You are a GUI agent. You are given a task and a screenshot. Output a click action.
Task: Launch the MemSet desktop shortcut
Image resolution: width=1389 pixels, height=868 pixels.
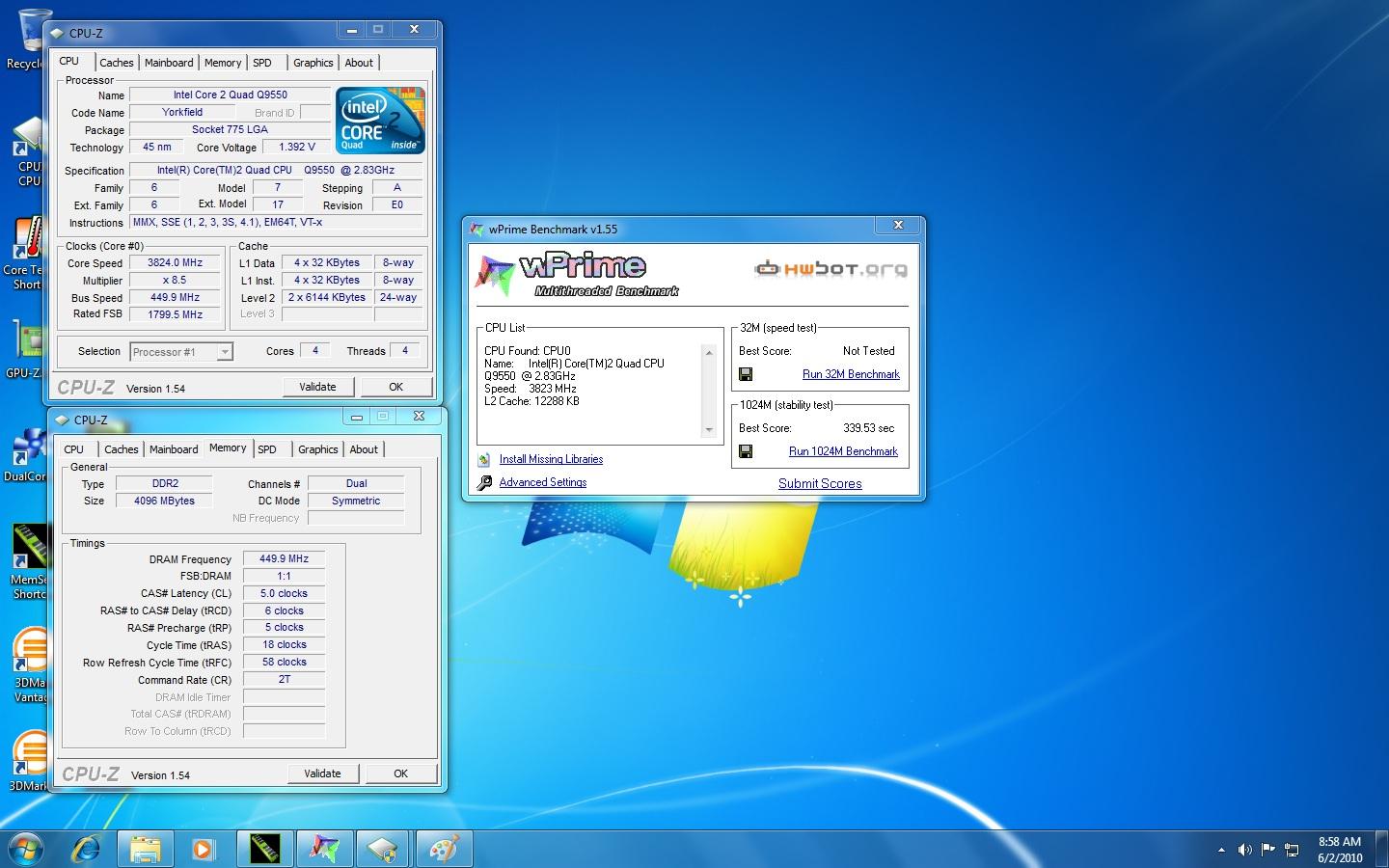(29, 561)
